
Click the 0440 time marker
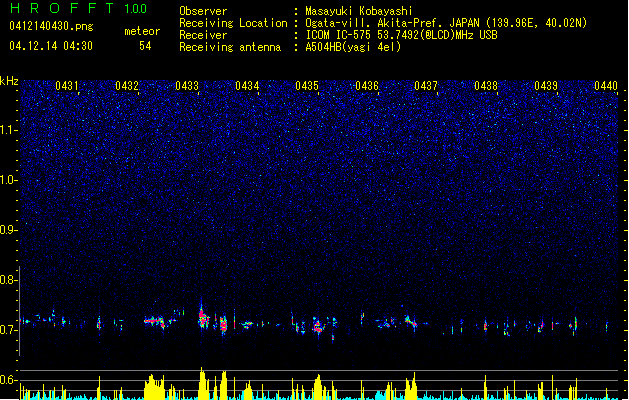pos(606,86)
